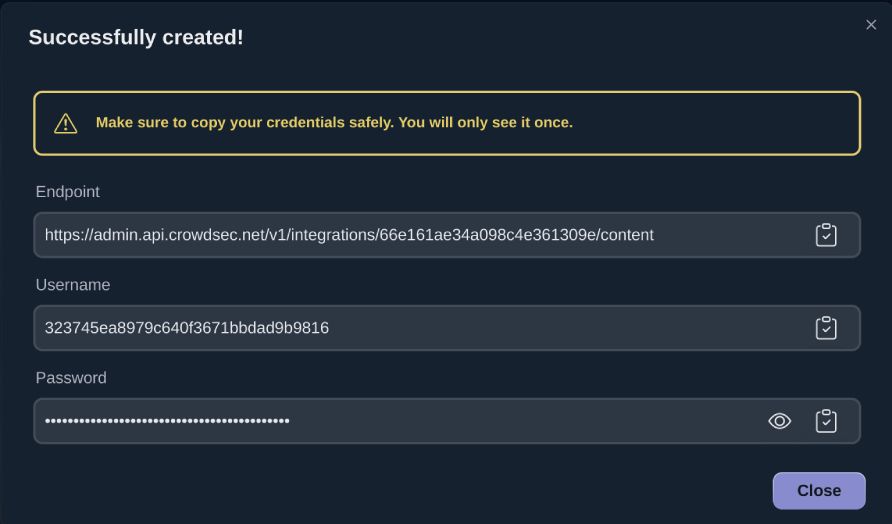Copy the Endpoint URL to clipboard
This screenshot has width=892, height=524.
(x=826, y=235)
